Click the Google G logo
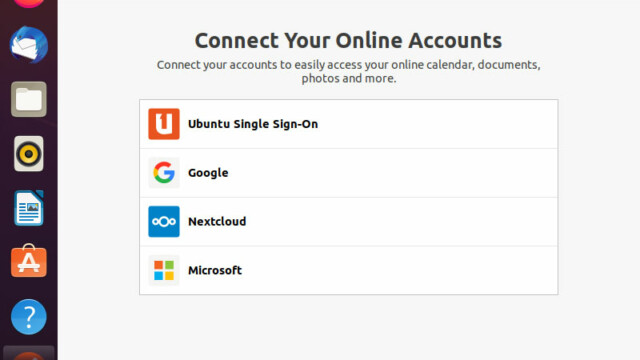 click(x=164, y=173)
